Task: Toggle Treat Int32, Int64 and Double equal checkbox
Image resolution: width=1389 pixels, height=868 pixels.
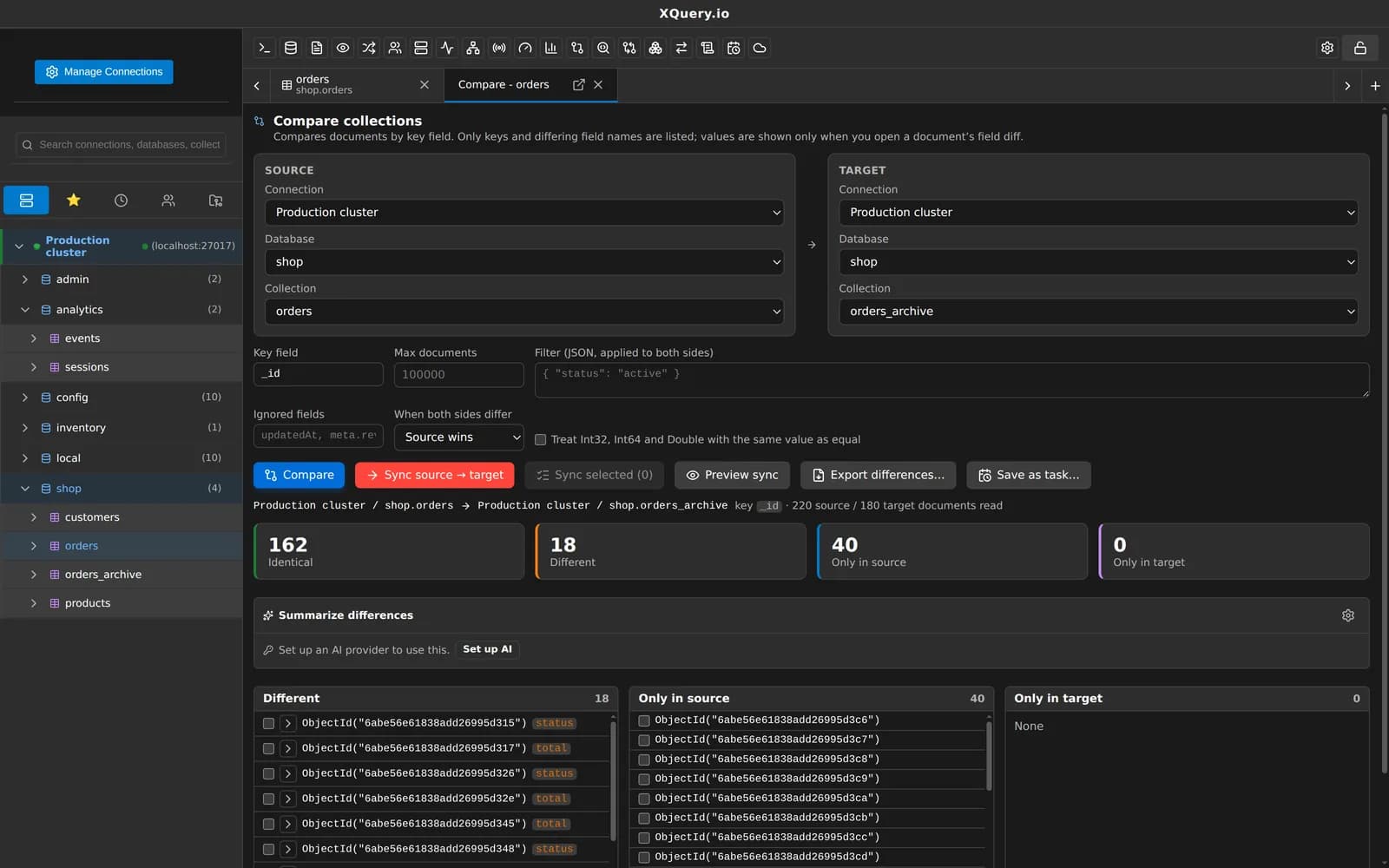Action: tap(541, 439)
